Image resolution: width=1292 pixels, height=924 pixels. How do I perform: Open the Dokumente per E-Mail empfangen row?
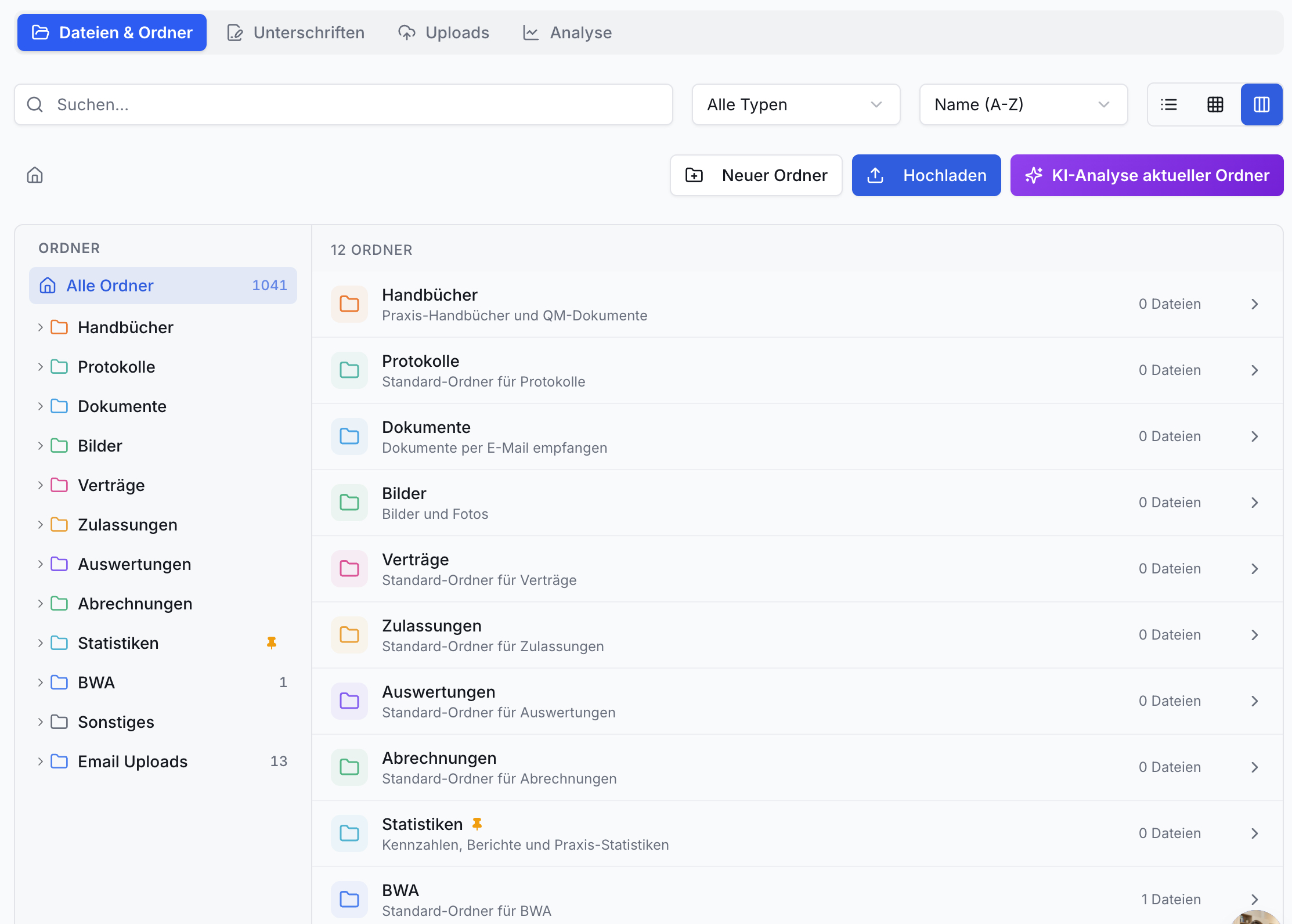(797, 436)
